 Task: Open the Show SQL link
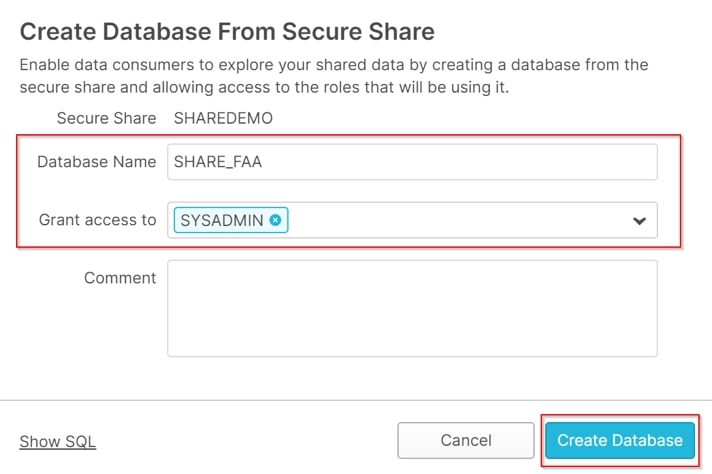coord(58,441)
